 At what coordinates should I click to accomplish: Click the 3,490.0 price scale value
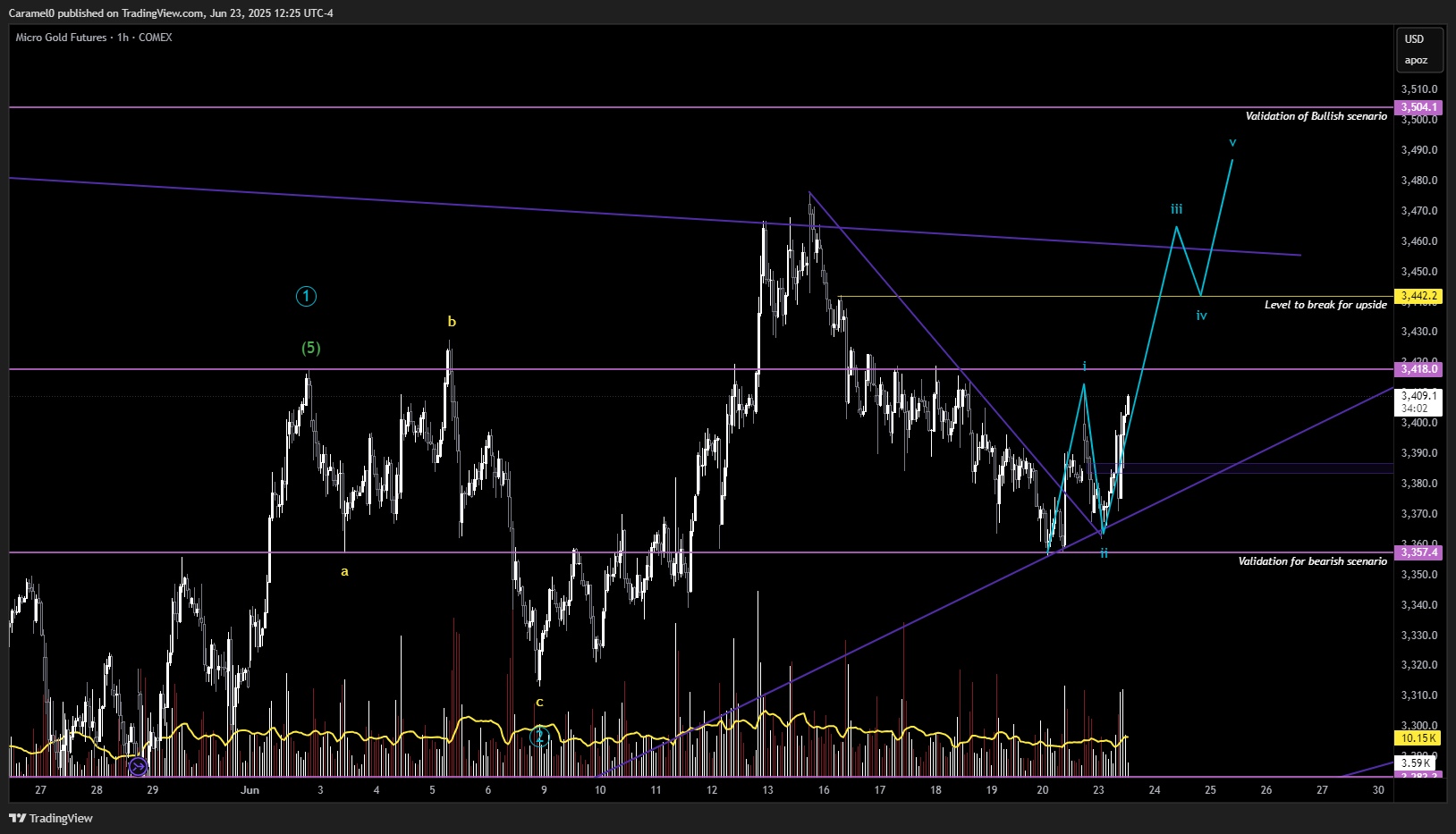coord(1419,150)
